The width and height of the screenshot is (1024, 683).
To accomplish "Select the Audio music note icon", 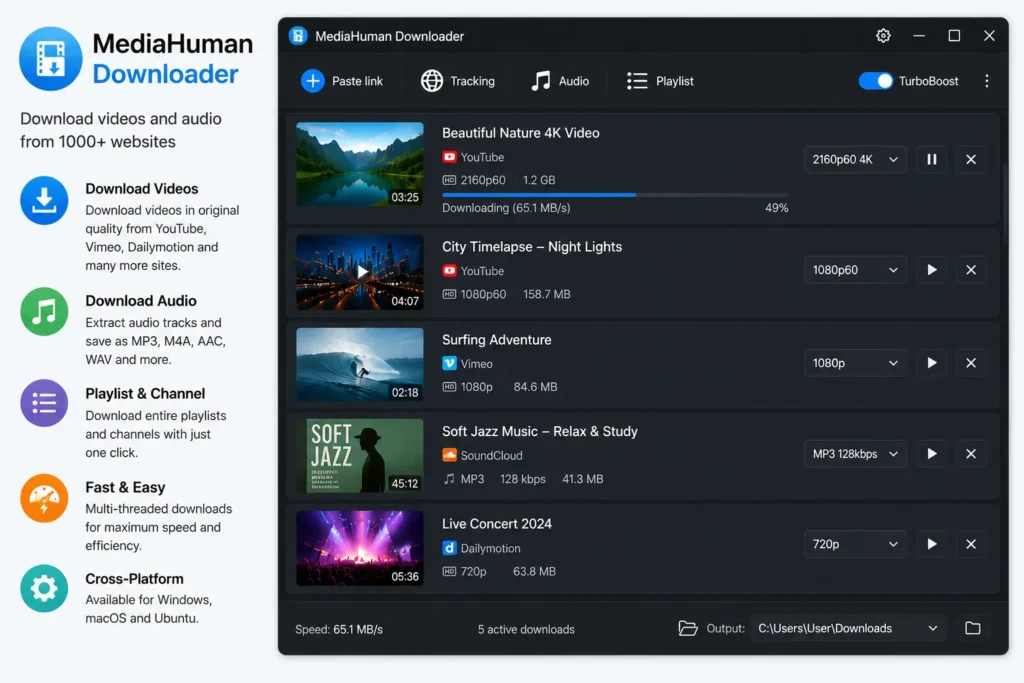I will coord(541,81).
